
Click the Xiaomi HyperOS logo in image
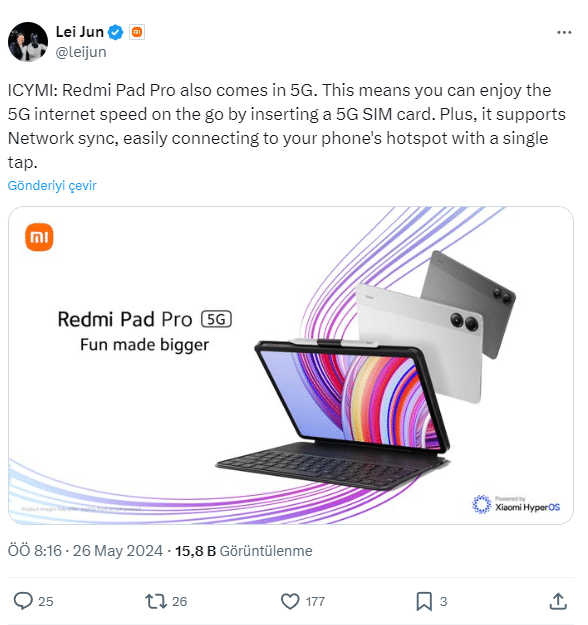516,504
